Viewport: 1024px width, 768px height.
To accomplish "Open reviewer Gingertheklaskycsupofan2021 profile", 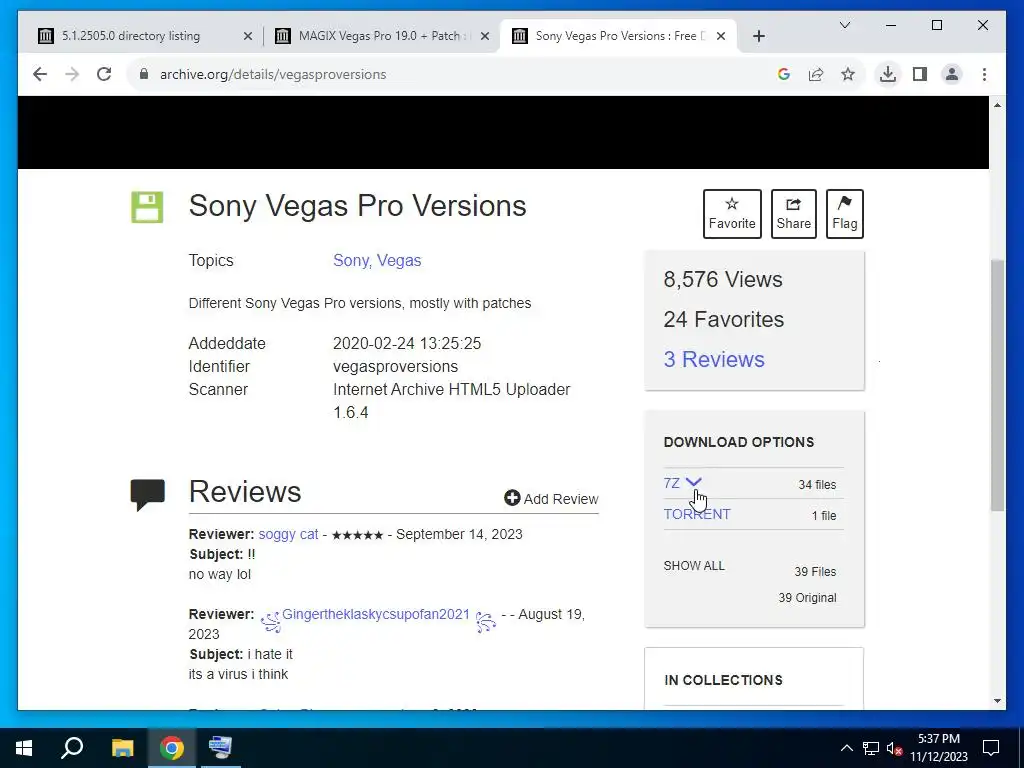I will tap(376, 614).
